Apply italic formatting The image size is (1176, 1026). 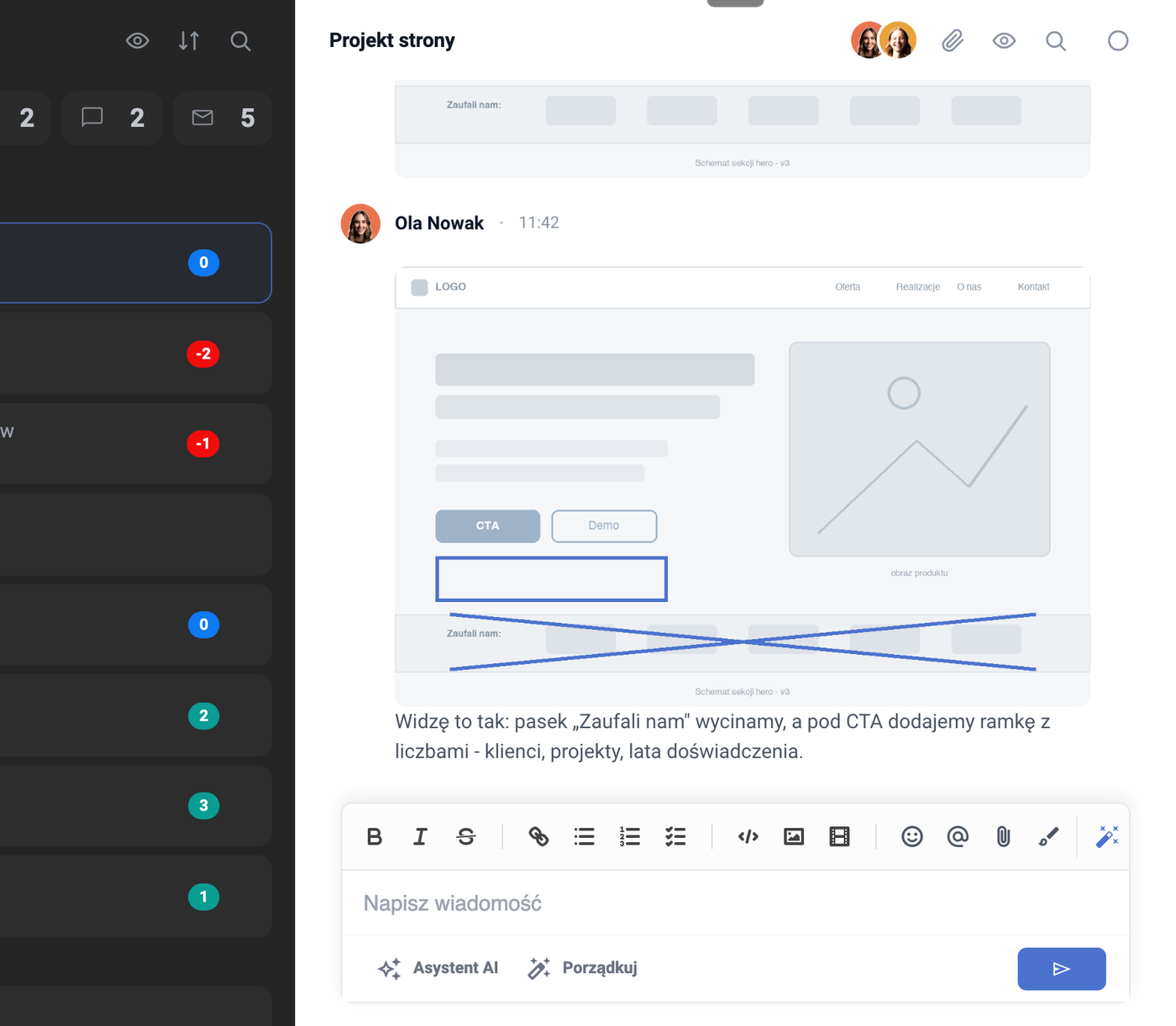[x=420, y=836]
